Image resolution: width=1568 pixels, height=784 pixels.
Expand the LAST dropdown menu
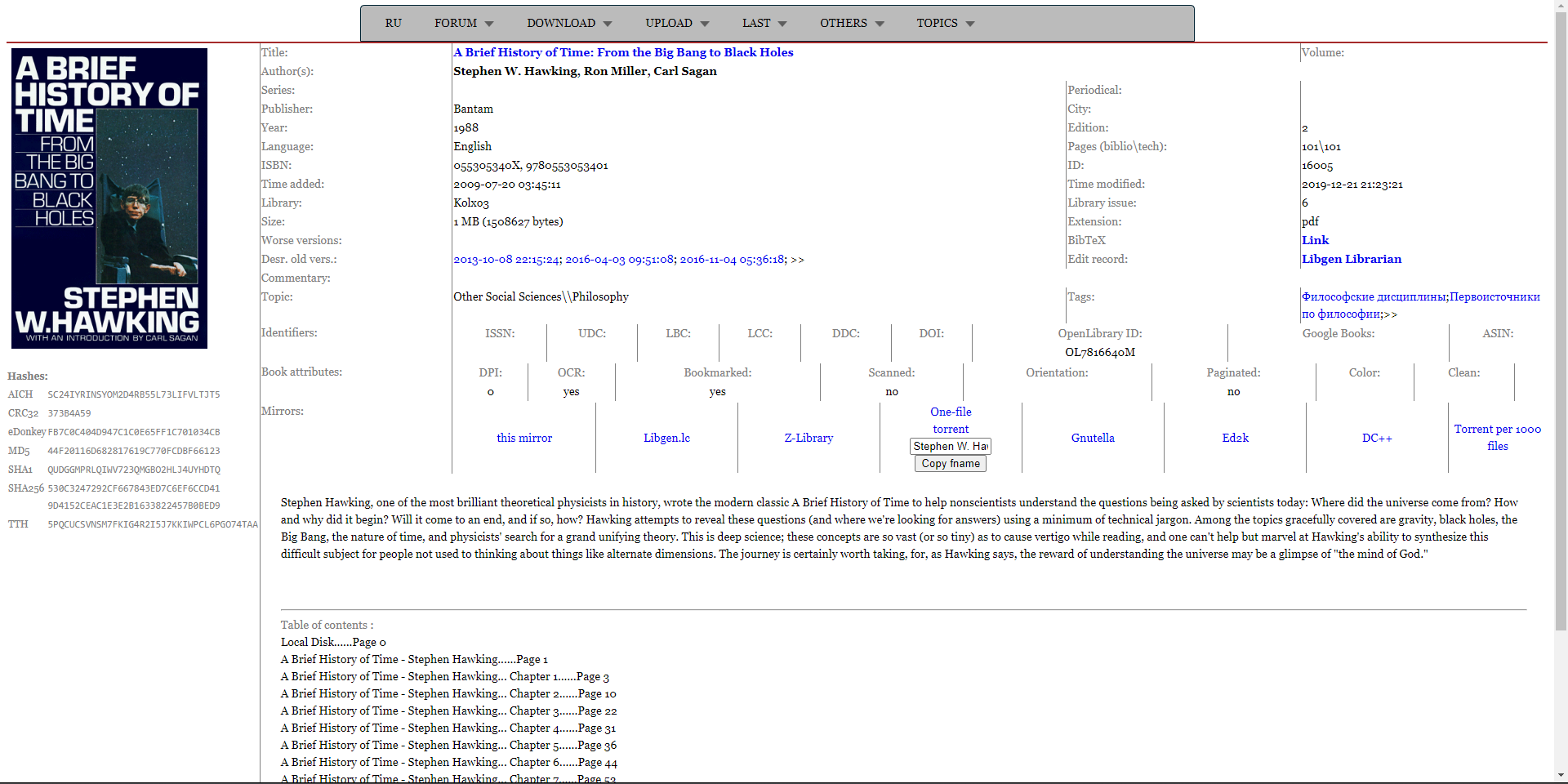pos(764,23)
